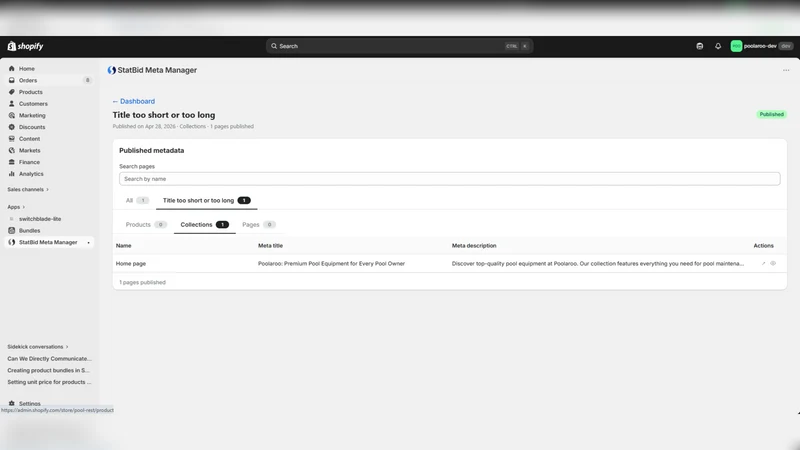This screenshot has width=800, height=450.
Task: Open the store activity icon in top bar
Action: pos(699,46)
